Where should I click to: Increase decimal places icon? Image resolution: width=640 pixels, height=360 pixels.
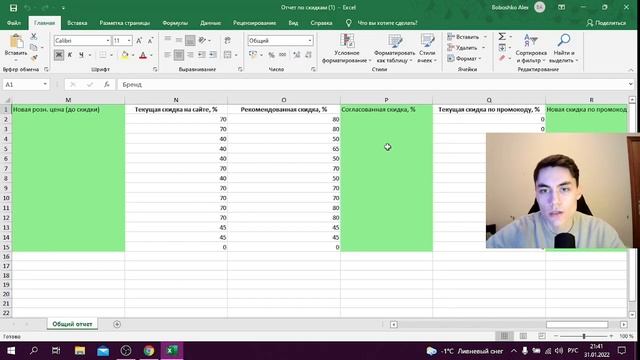point(297,55)
